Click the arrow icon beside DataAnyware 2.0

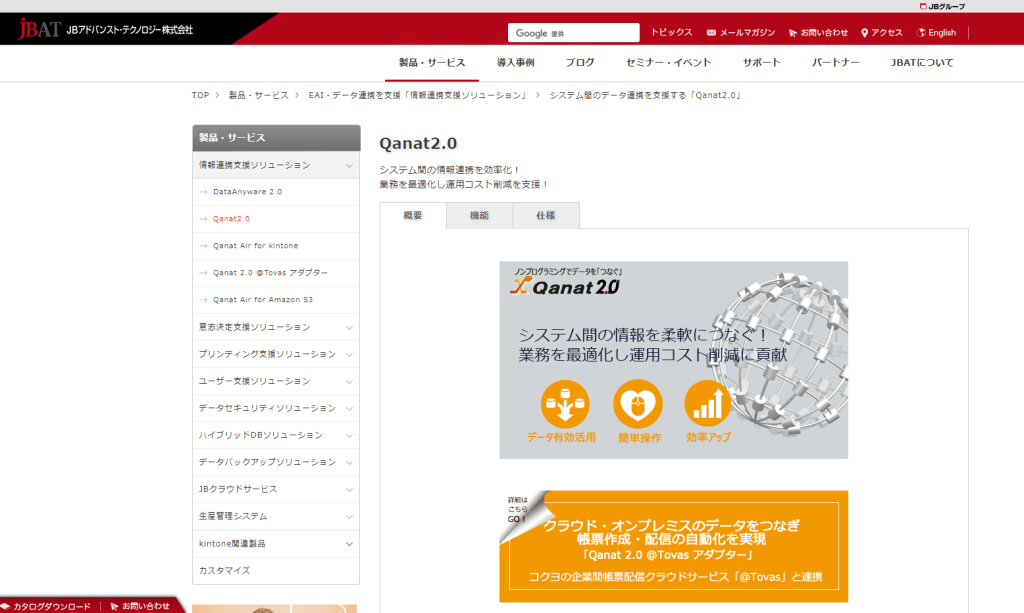click(203, 192)
